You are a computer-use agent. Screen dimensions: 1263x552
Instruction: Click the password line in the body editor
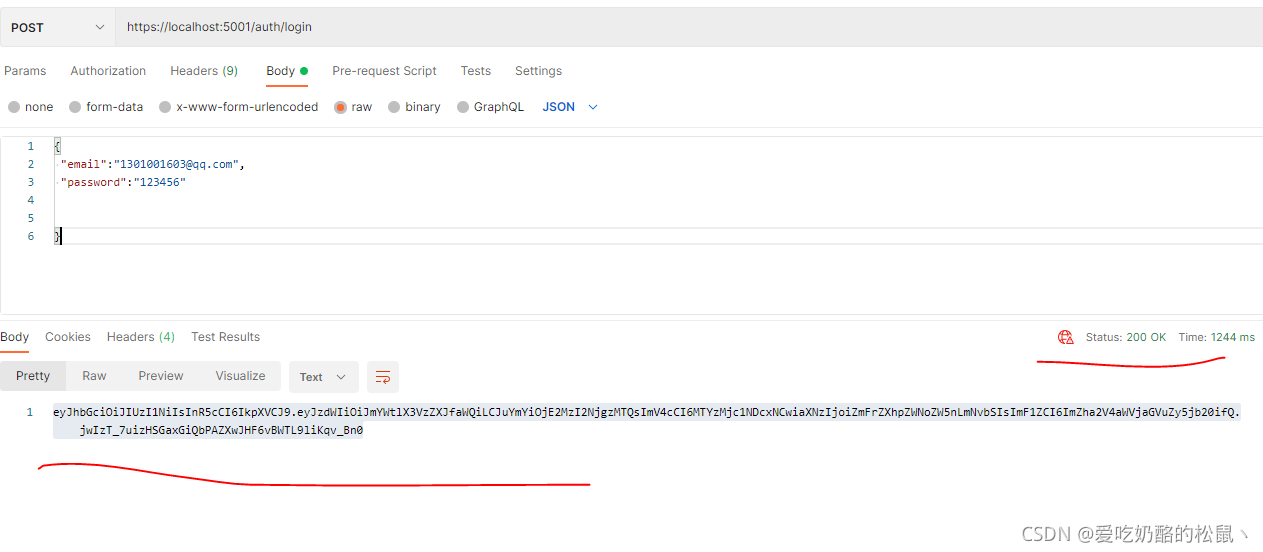click(x=123, y=182)
